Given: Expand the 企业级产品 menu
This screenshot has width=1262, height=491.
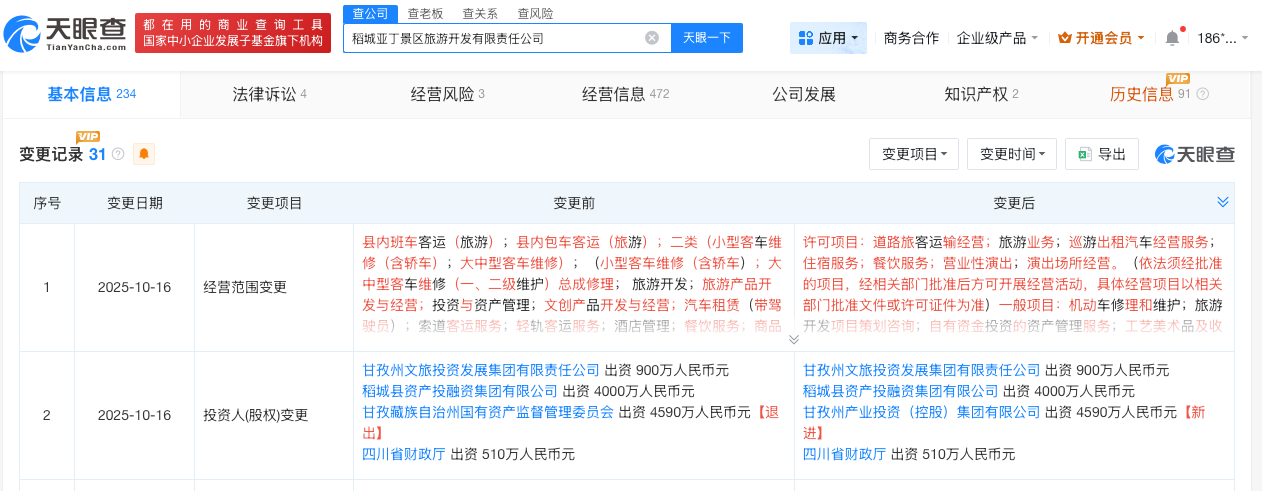Looking at the screenshot, I should coord(997,38).
